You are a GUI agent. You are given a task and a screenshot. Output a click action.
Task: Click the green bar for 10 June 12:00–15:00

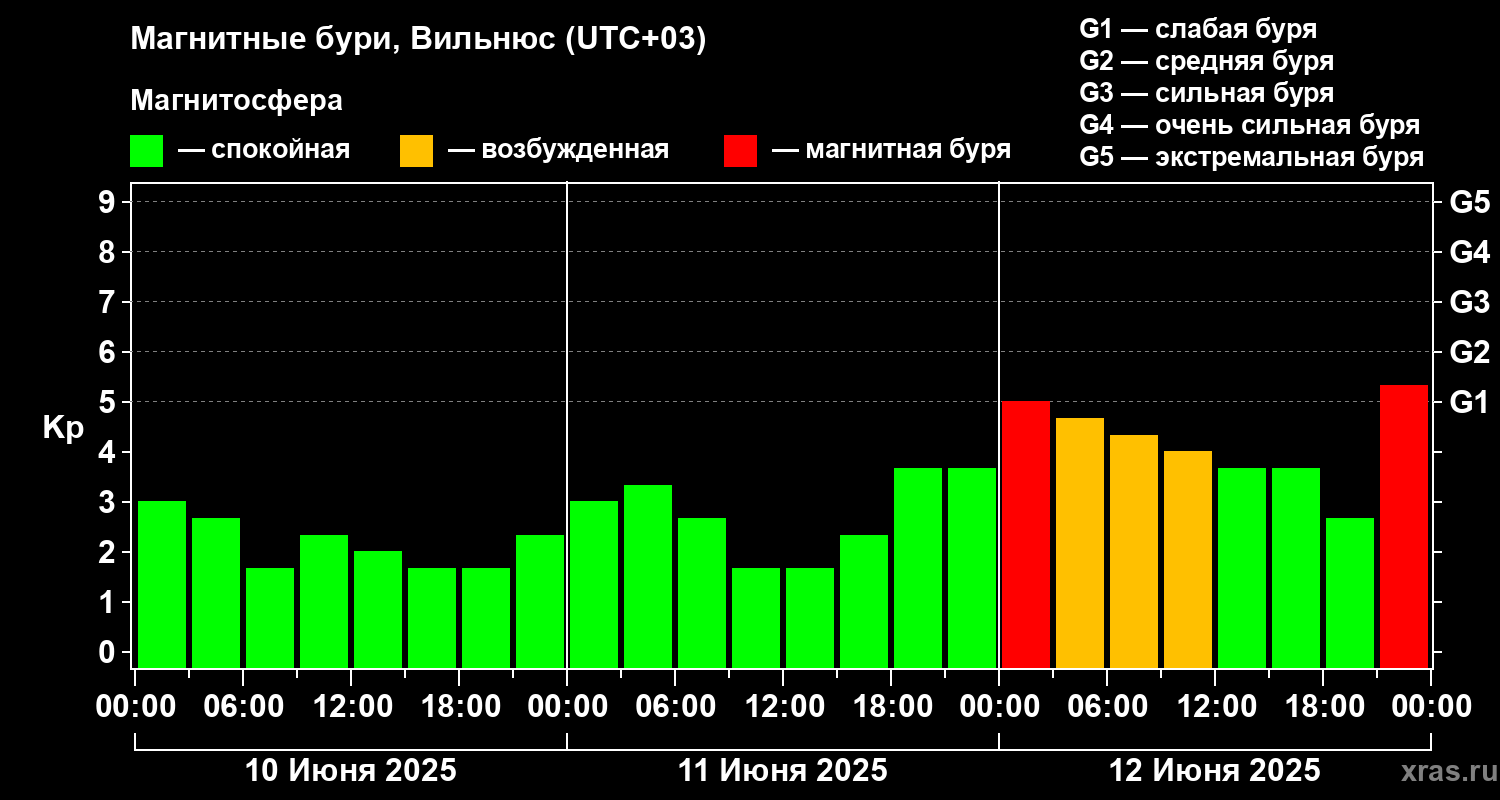click(x=378, y=609)
